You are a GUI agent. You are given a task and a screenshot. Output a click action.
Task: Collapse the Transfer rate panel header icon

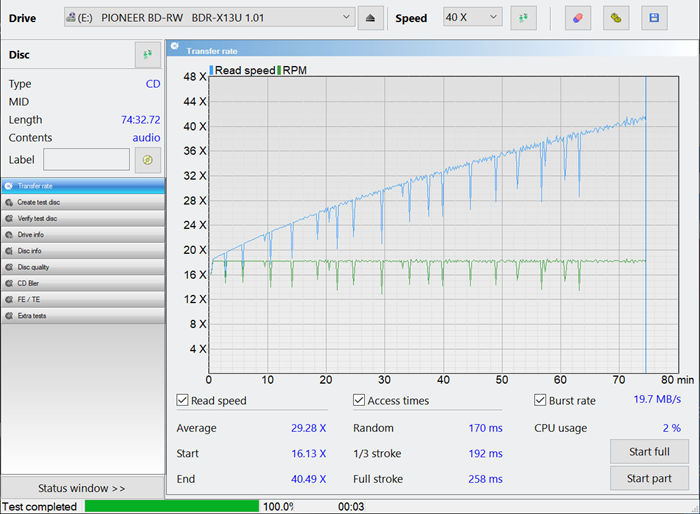[175, 49]
